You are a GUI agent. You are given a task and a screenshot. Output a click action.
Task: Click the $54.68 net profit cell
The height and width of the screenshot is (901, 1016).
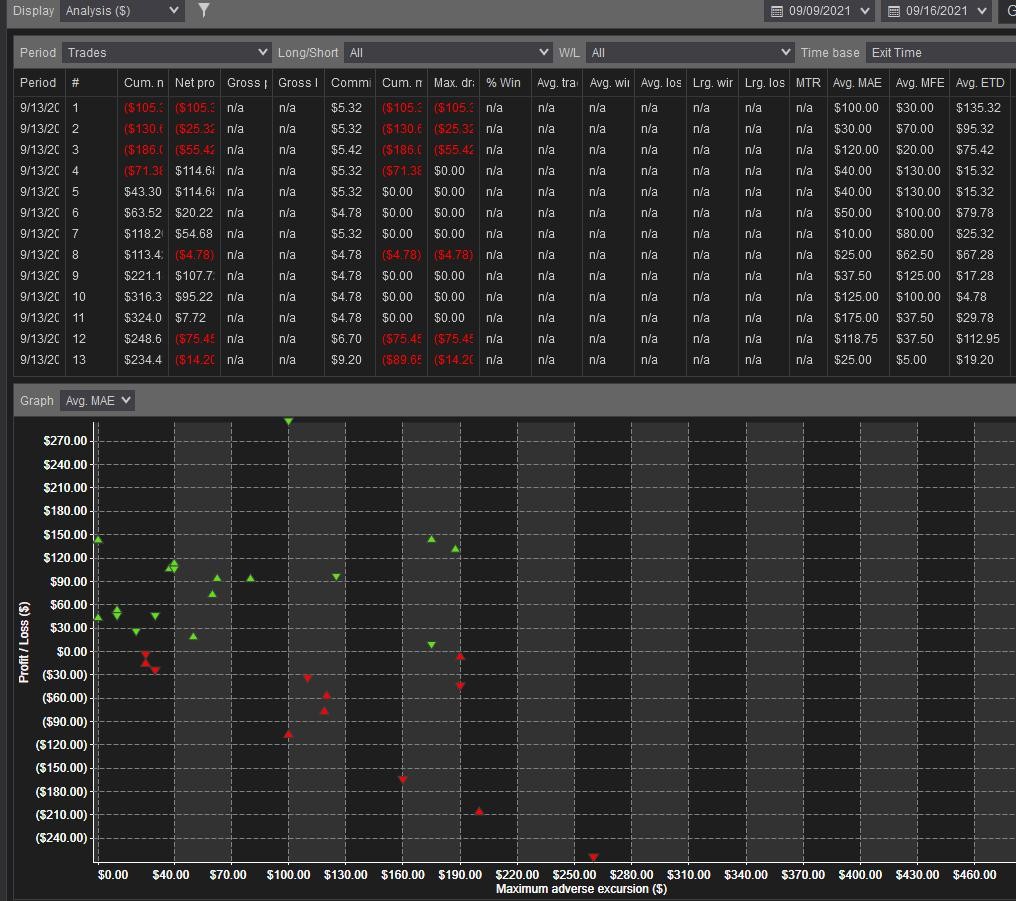point(194,233)
